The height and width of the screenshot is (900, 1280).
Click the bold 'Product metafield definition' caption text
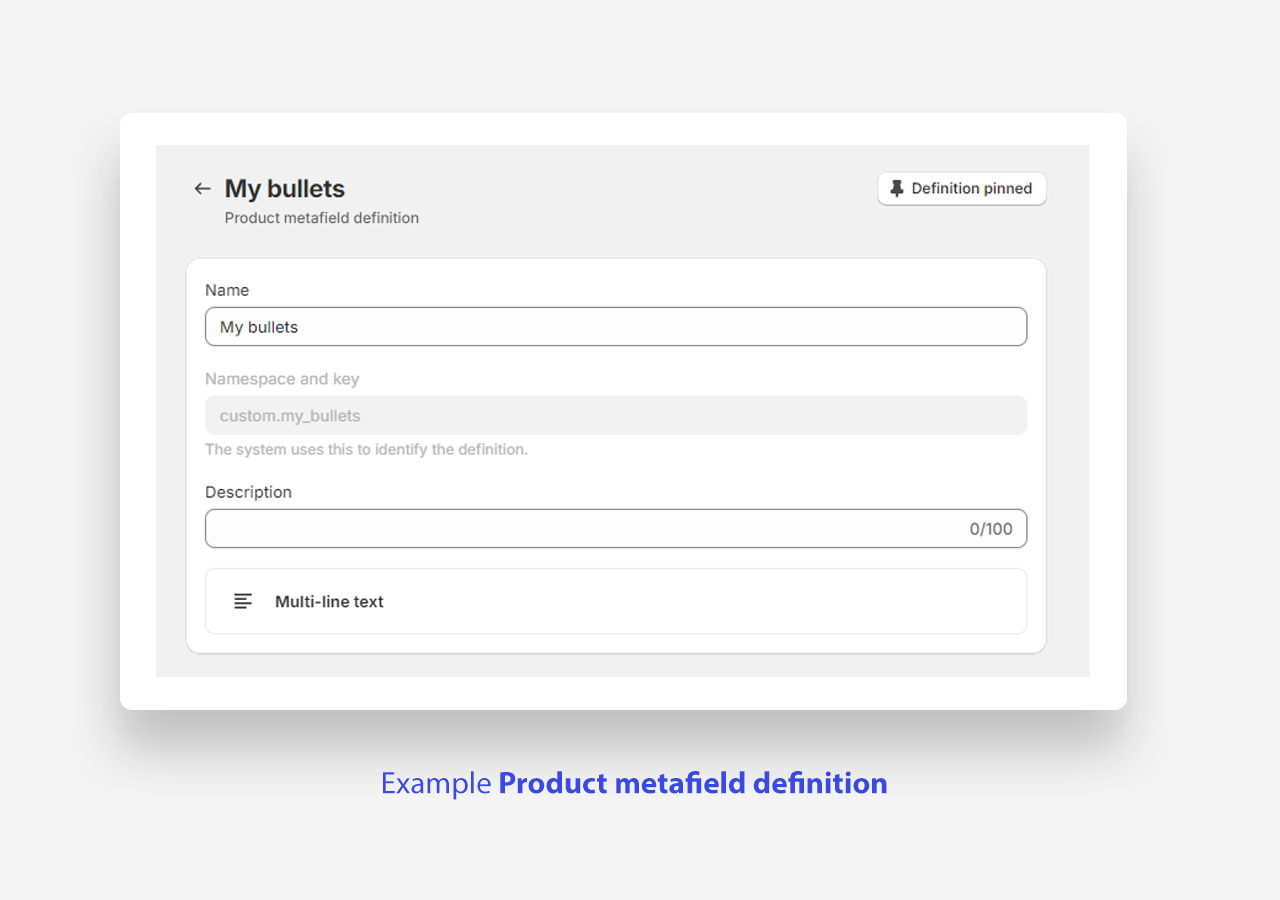pos(692,783)
